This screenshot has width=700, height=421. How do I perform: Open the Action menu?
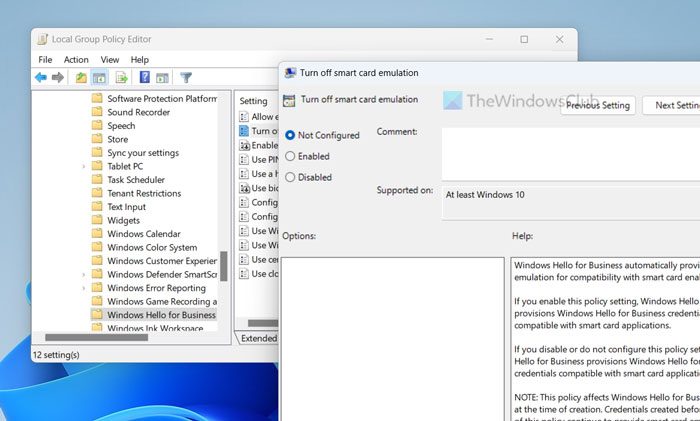pyautogui.click(x=76, y=59)
